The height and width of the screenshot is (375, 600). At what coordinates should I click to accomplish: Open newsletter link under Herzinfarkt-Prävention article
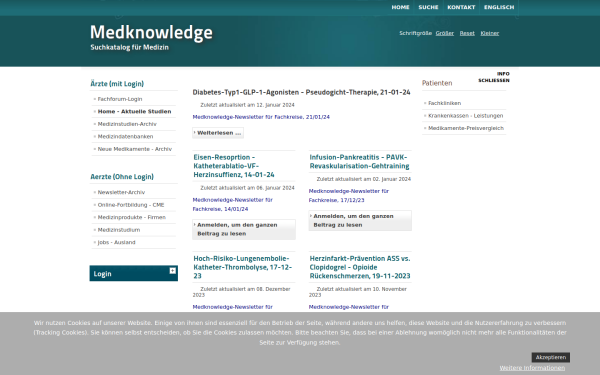tap(349, 307)
